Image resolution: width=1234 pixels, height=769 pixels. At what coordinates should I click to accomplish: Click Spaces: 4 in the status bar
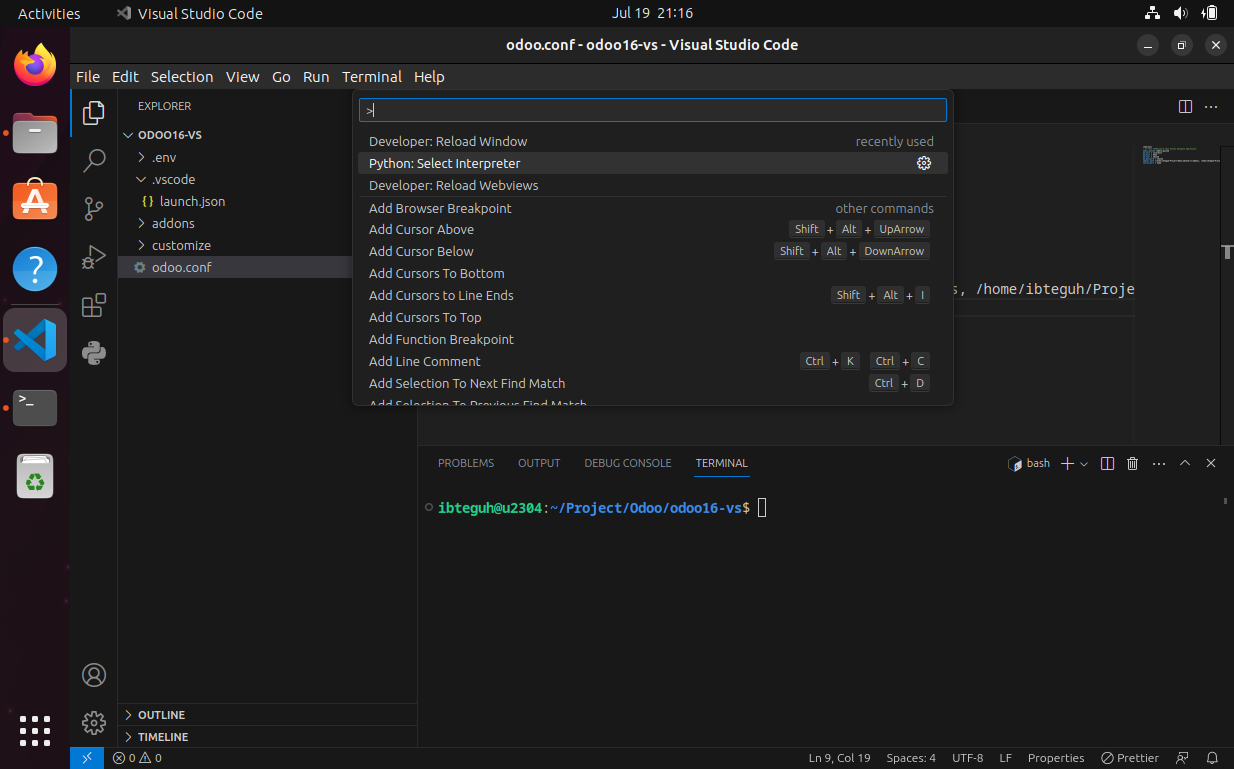(x=911, y=757)
